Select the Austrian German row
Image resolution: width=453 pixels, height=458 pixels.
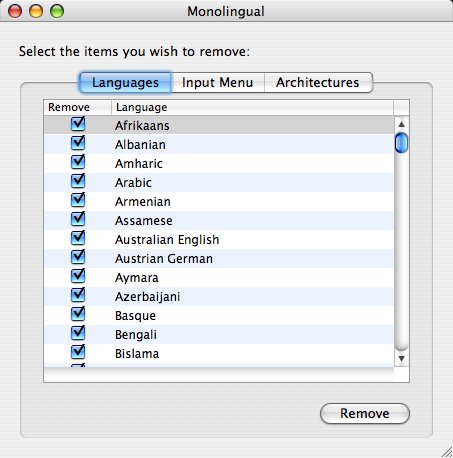point(219,258)
